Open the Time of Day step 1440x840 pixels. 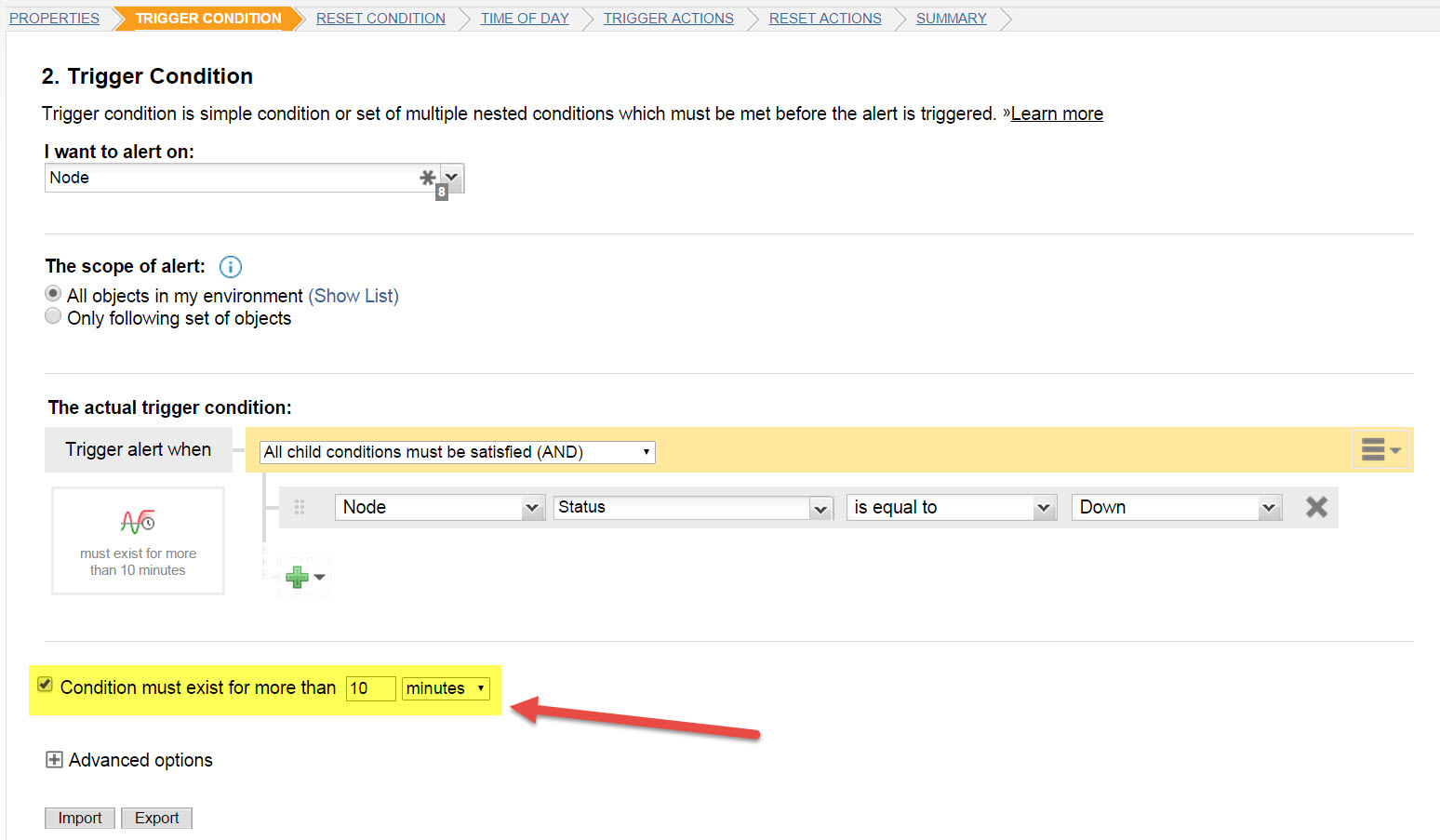tap(525, 19)
